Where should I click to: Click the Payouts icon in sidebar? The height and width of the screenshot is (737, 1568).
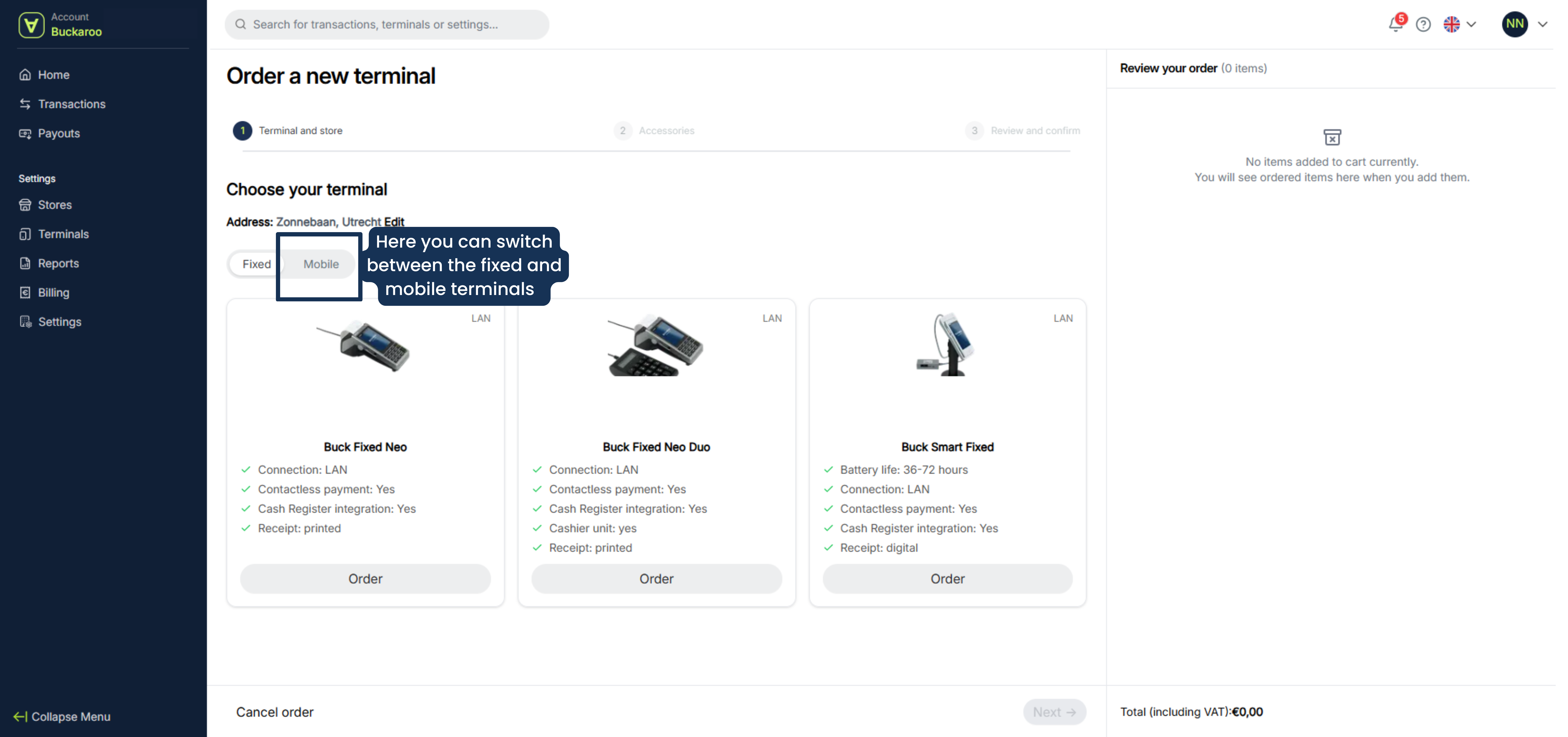[x=25, y=133]
